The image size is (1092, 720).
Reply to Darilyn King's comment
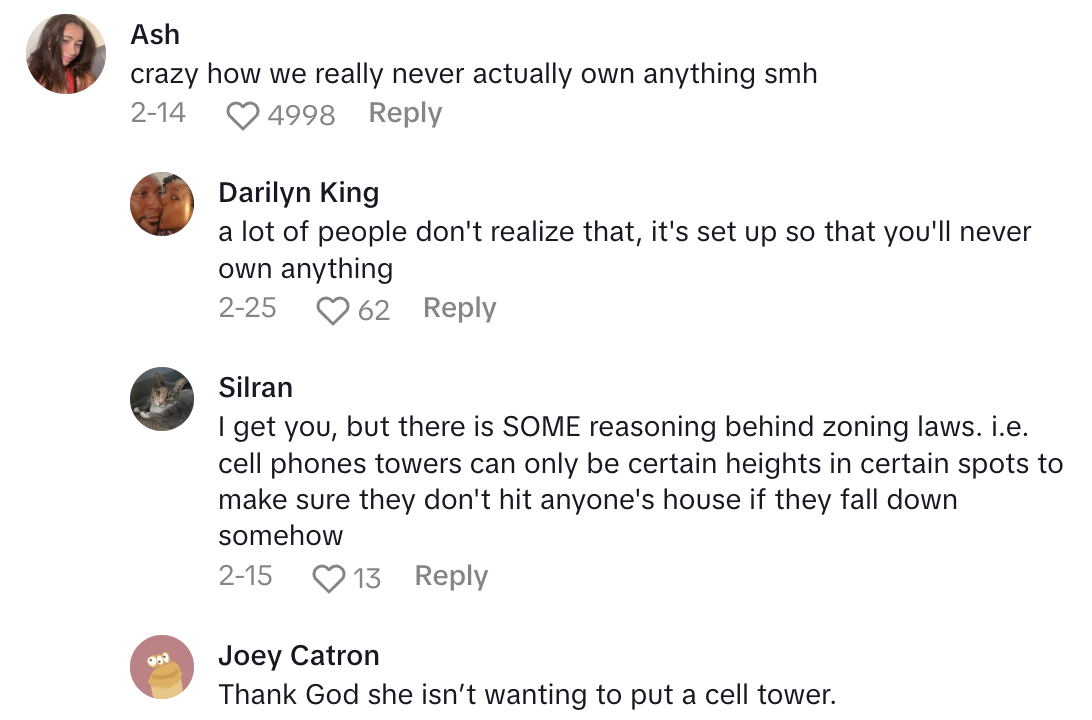459,308
